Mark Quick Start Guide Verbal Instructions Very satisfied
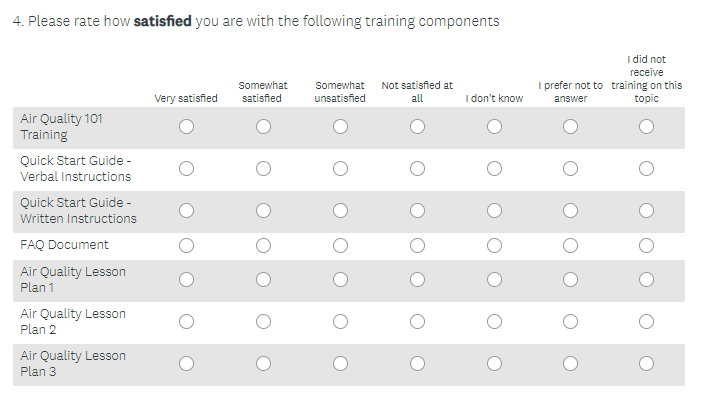Image resolution: width=701 pixels, height=403 pixels. [186, 169]
